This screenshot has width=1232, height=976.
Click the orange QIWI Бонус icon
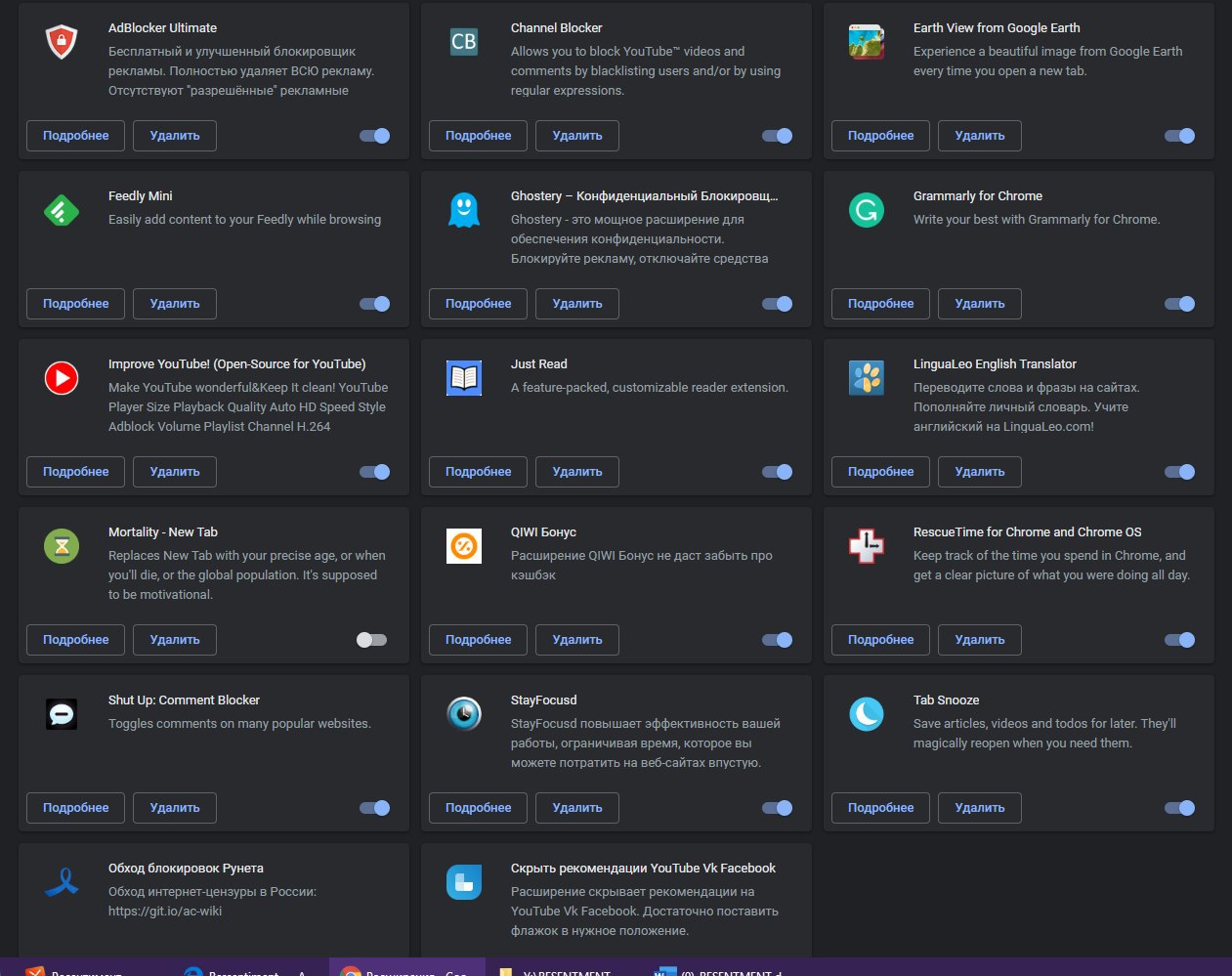(x=464, y=546)
